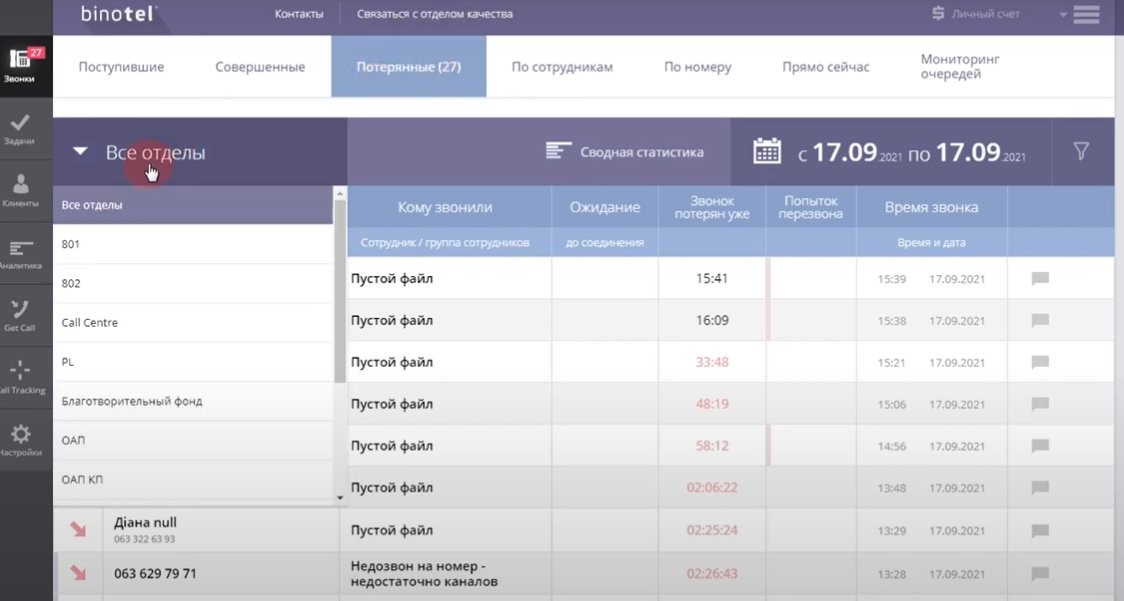Open the Задачи checkmark icon
Viewport: 1124px width, 601px height.
(20, 128)
